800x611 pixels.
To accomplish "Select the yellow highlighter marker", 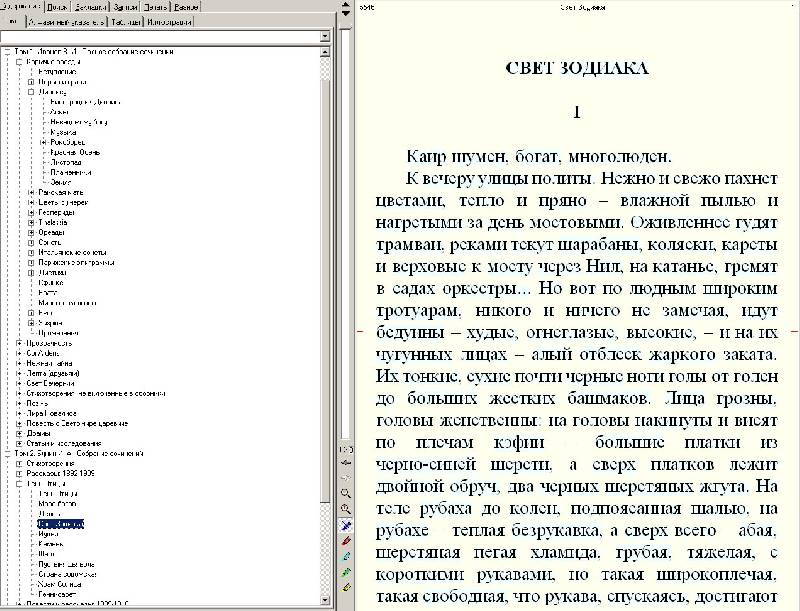I will (346, 588).
